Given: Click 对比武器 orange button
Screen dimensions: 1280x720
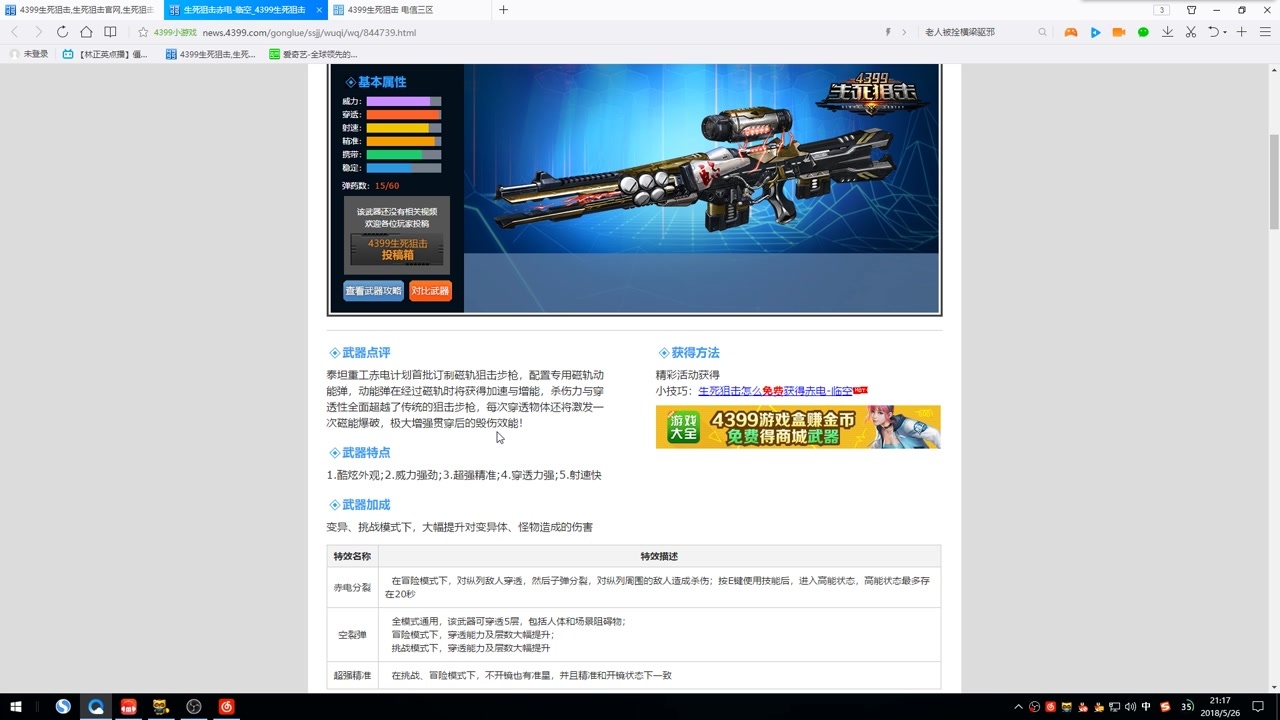Looking at the screenshot, I should tap(430, 291).
